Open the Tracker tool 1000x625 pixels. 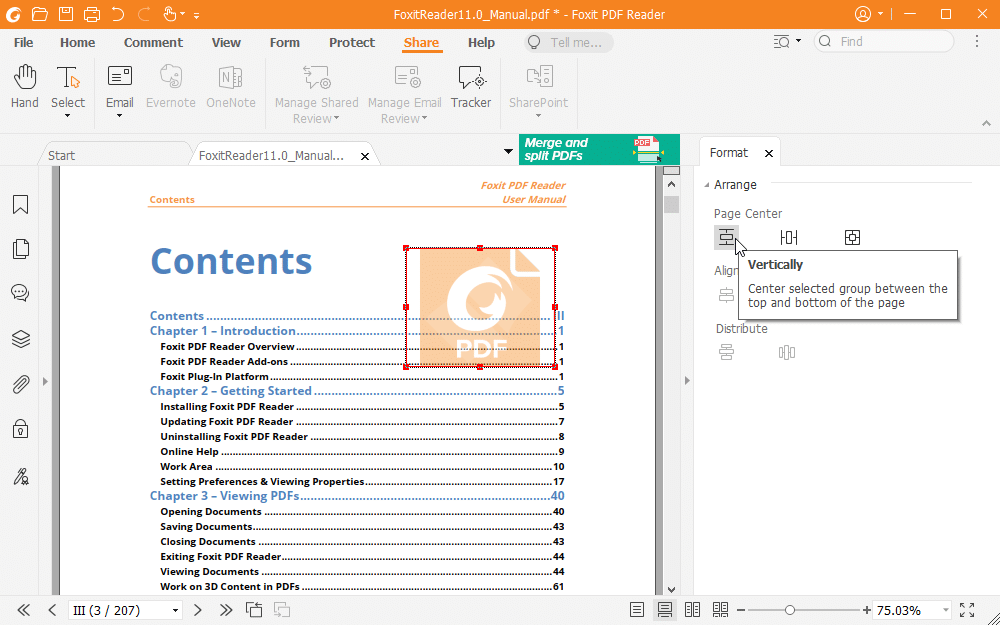471,88
